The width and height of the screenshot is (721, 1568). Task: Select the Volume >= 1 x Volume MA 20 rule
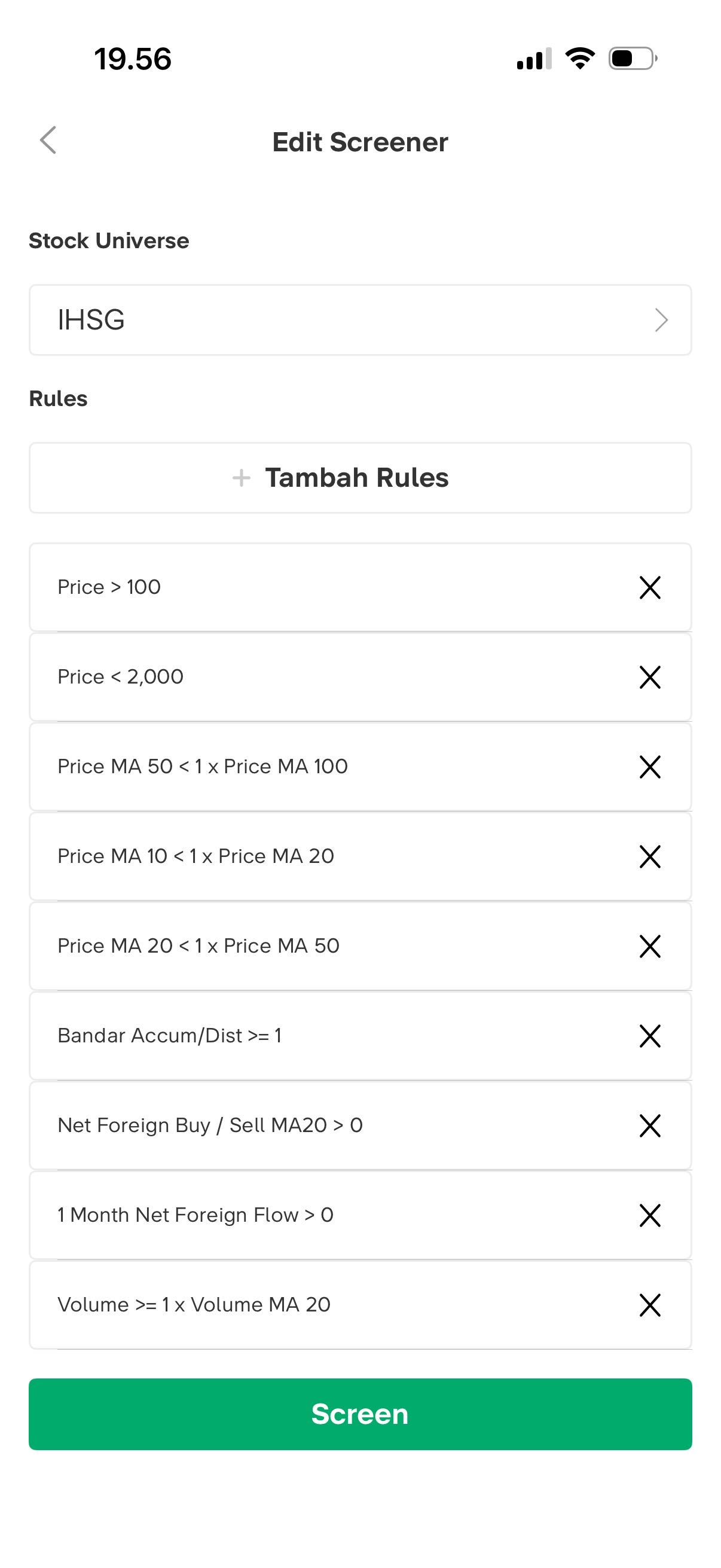click(194, 1304)
